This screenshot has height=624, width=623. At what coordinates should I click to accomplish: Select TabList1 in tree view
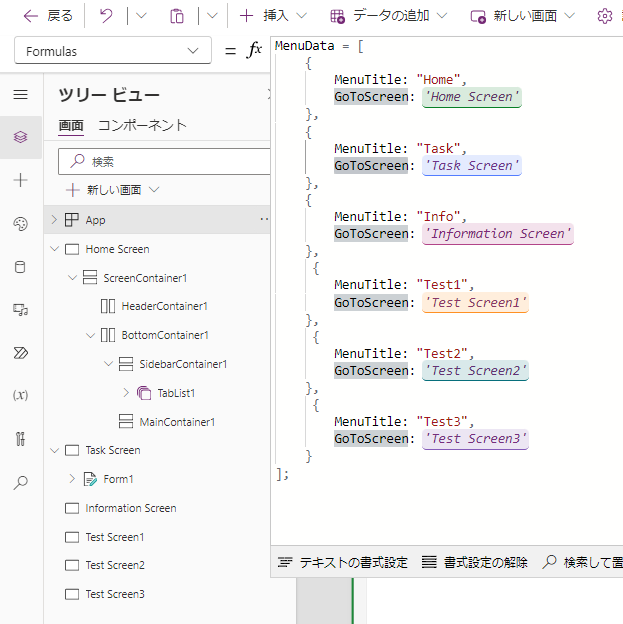tap(176, 393)
